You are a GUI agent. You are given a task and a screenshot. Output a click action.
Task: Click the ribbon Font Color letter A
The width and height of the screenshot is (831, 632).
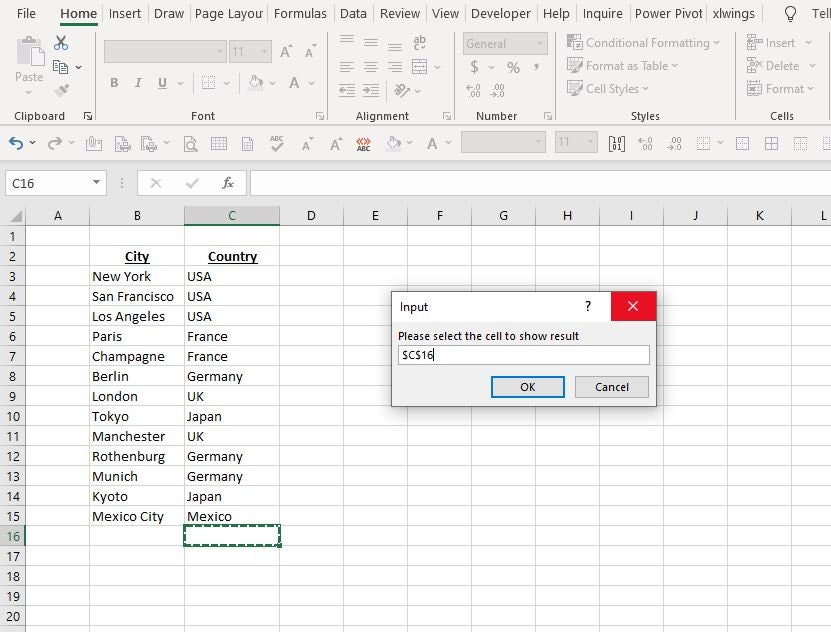pos(294,83)
